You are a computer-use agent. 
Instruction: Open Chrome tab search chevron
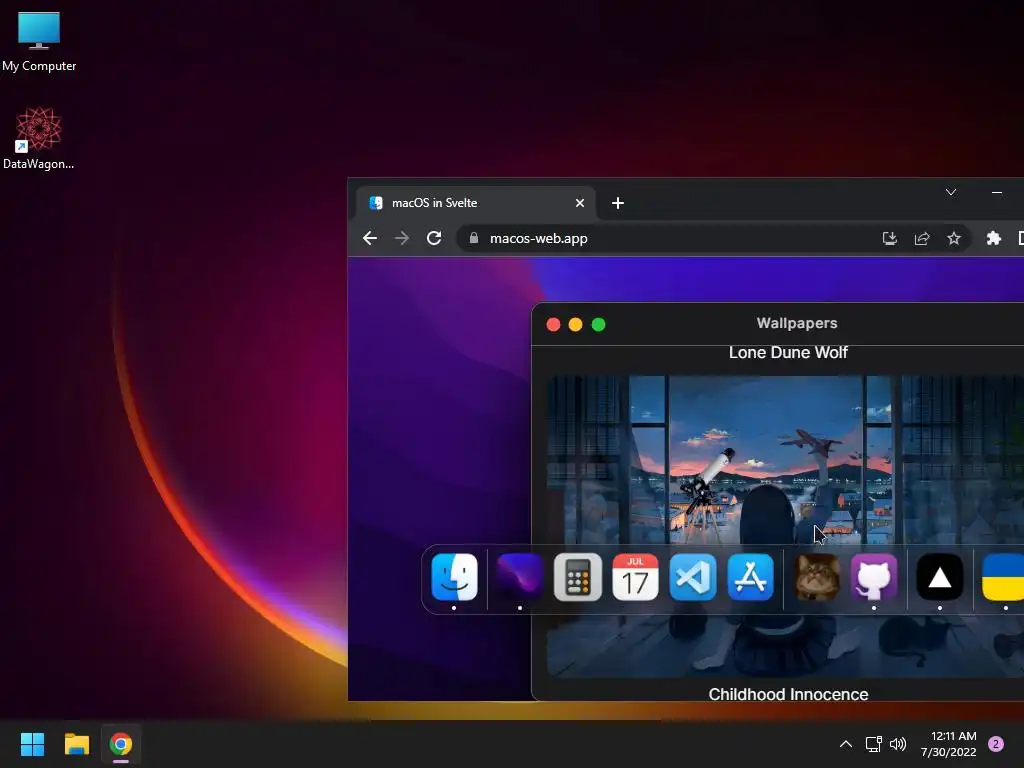pos(951,192)
